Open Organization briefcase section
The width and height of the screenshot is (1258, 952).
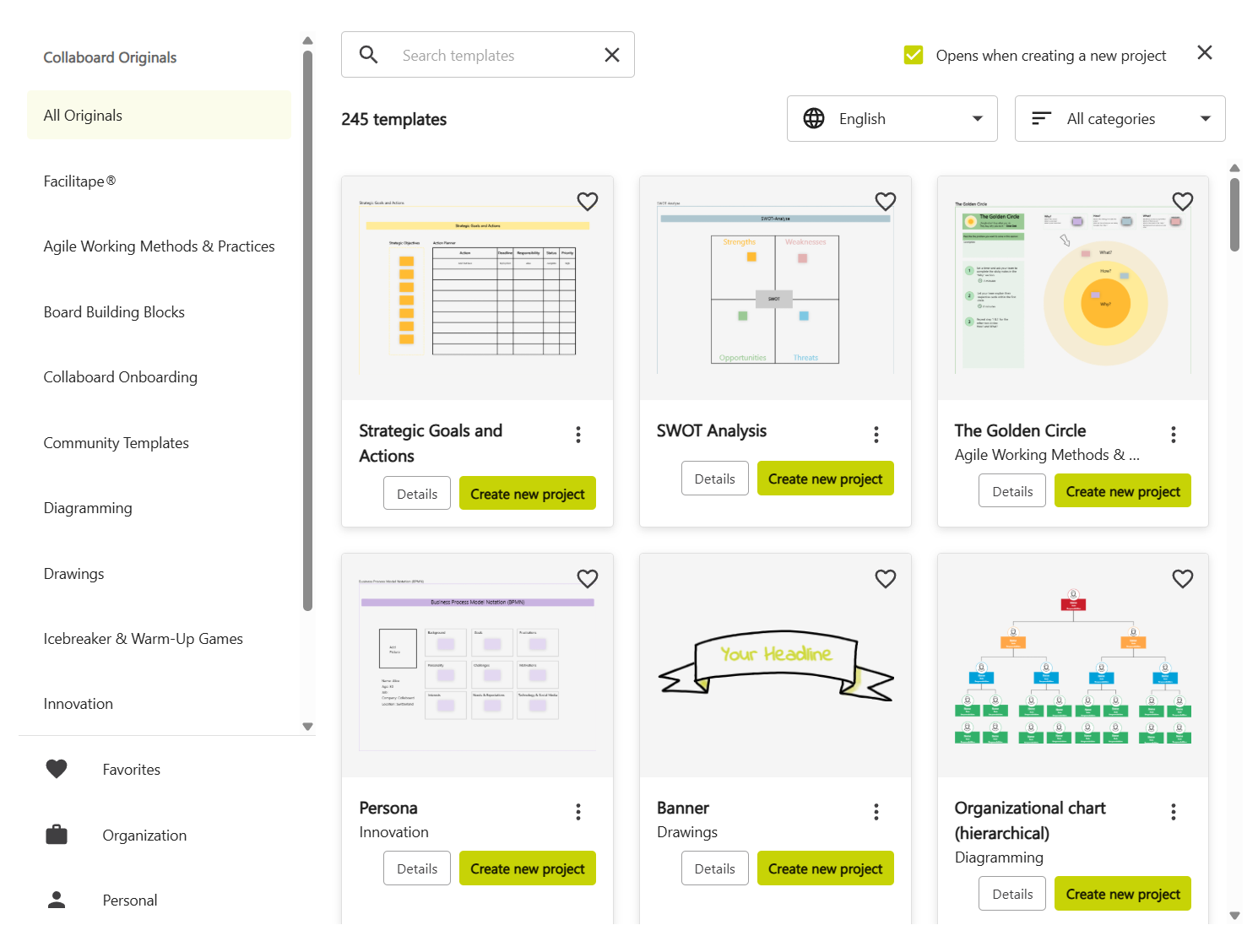pos(57,836)
